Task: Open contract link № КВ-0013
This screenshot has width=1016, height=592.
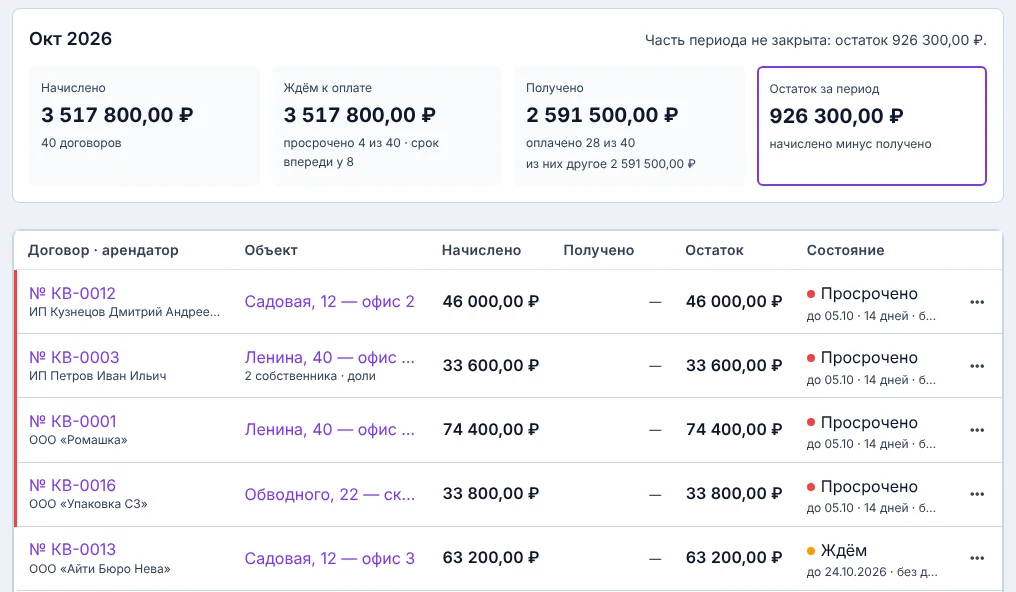Action: pos(73,550)
